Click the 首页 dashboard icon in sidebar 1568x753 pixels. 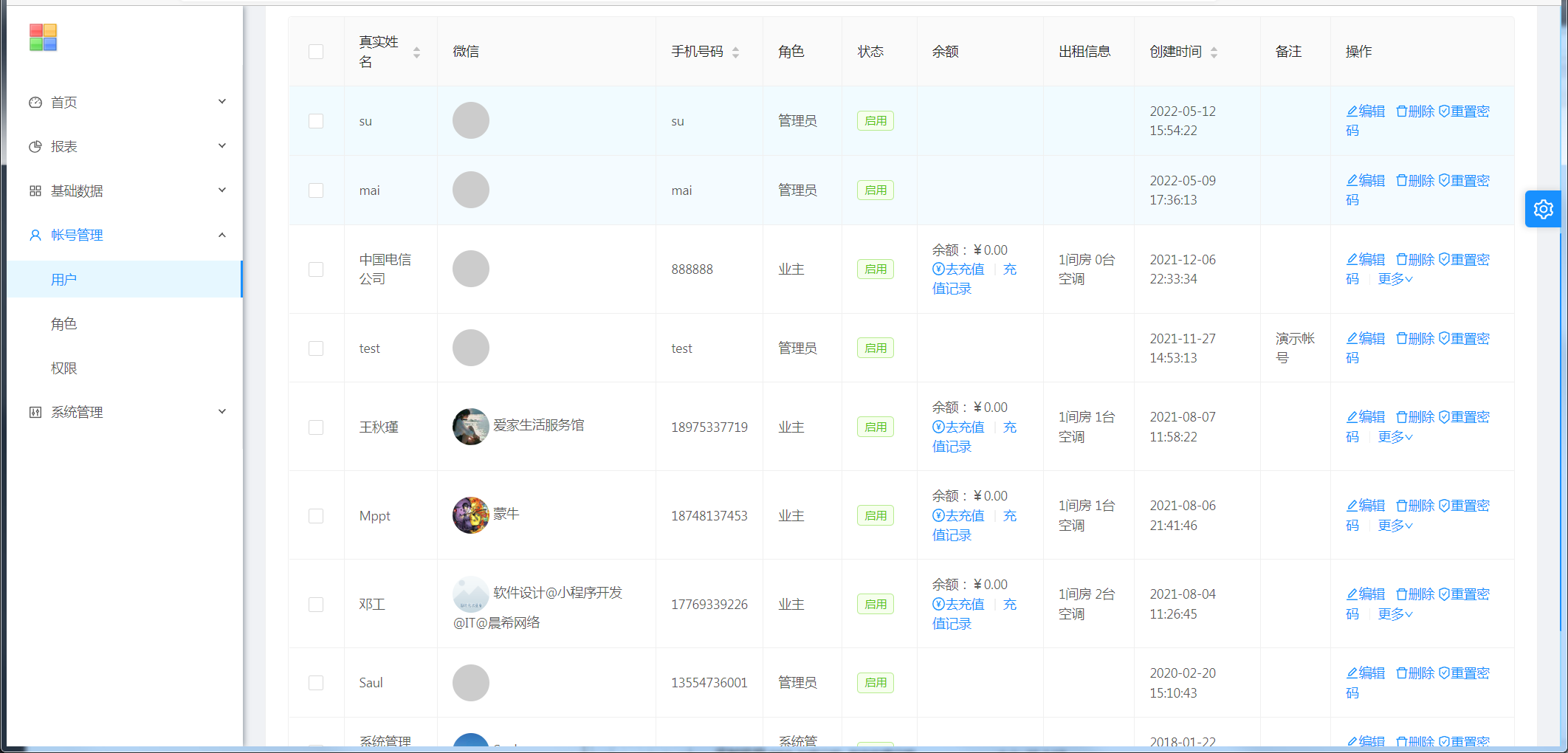point(35,103)
